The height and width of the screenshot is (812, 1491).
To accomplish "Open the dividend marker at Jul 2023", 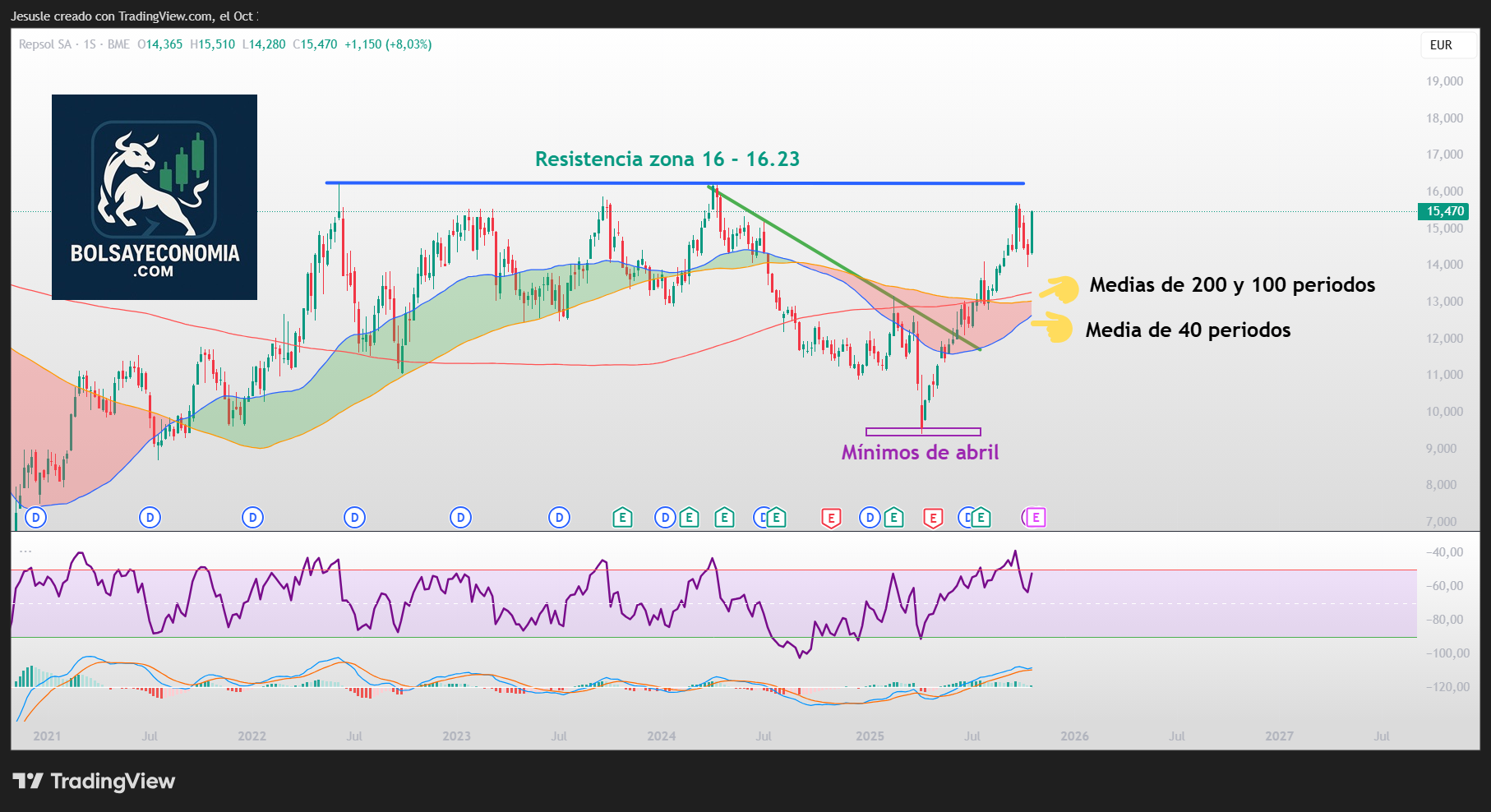I will (x=559, y=518).
